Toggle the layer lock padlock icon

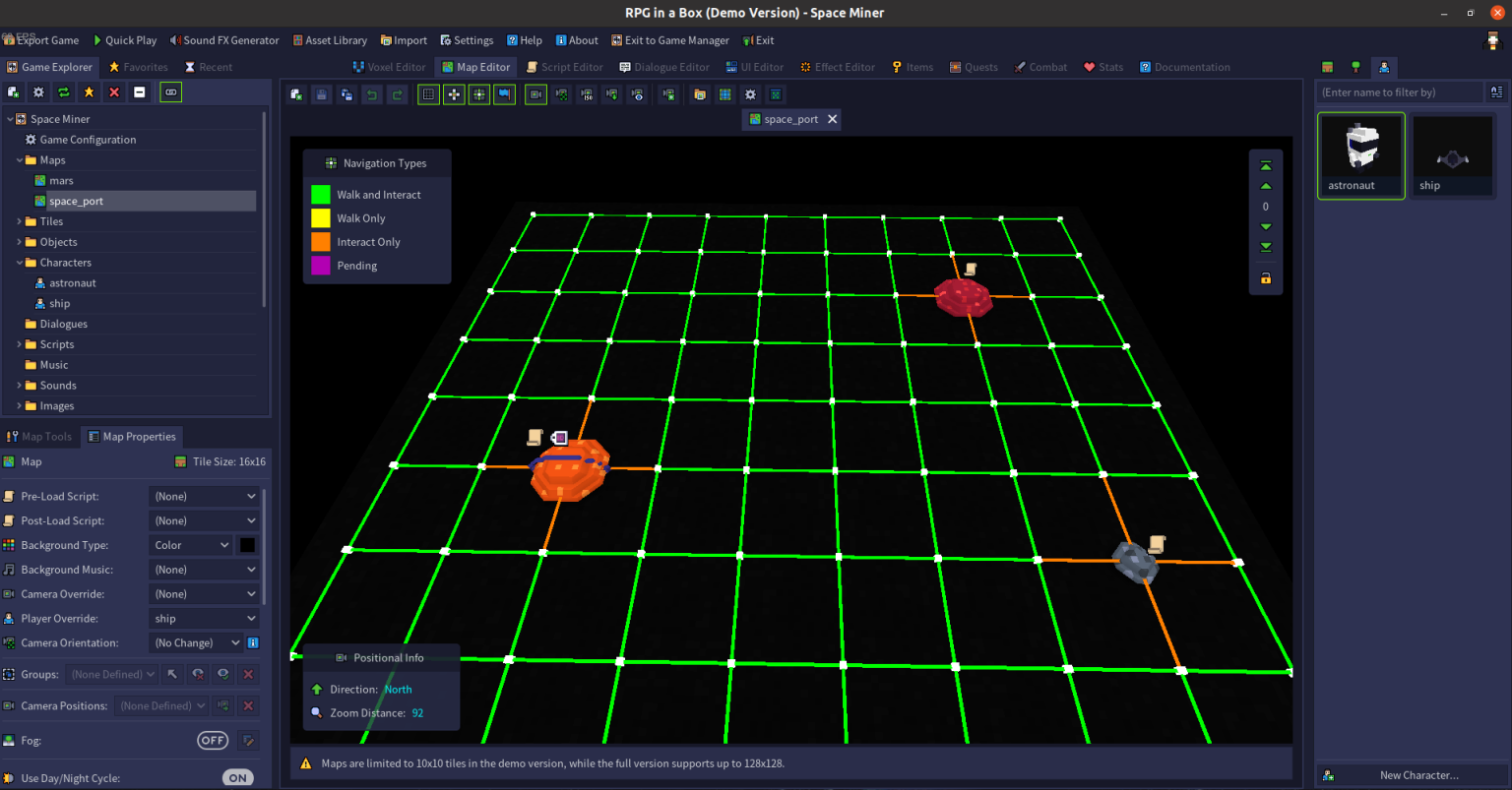coord(1266,278)
